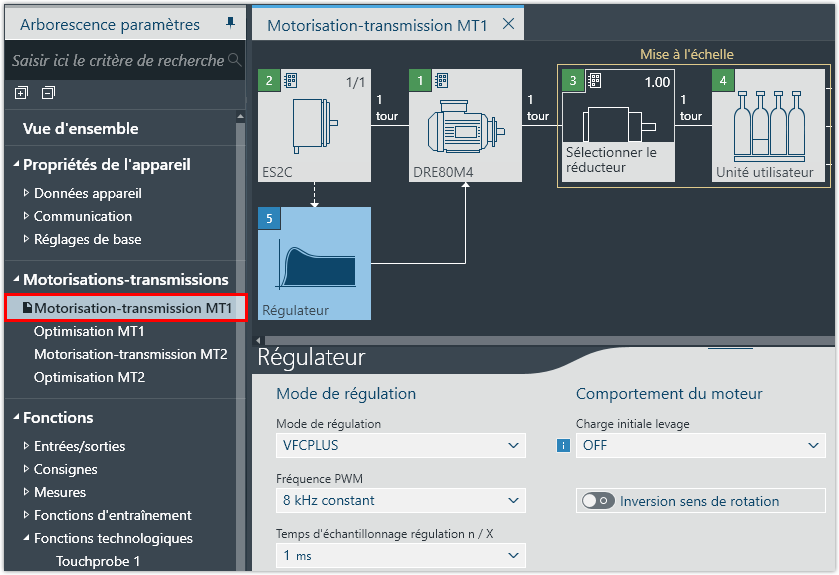Open the Fréquence PWM dropdown
The image size is (839, 575).
tap(400, 500)
